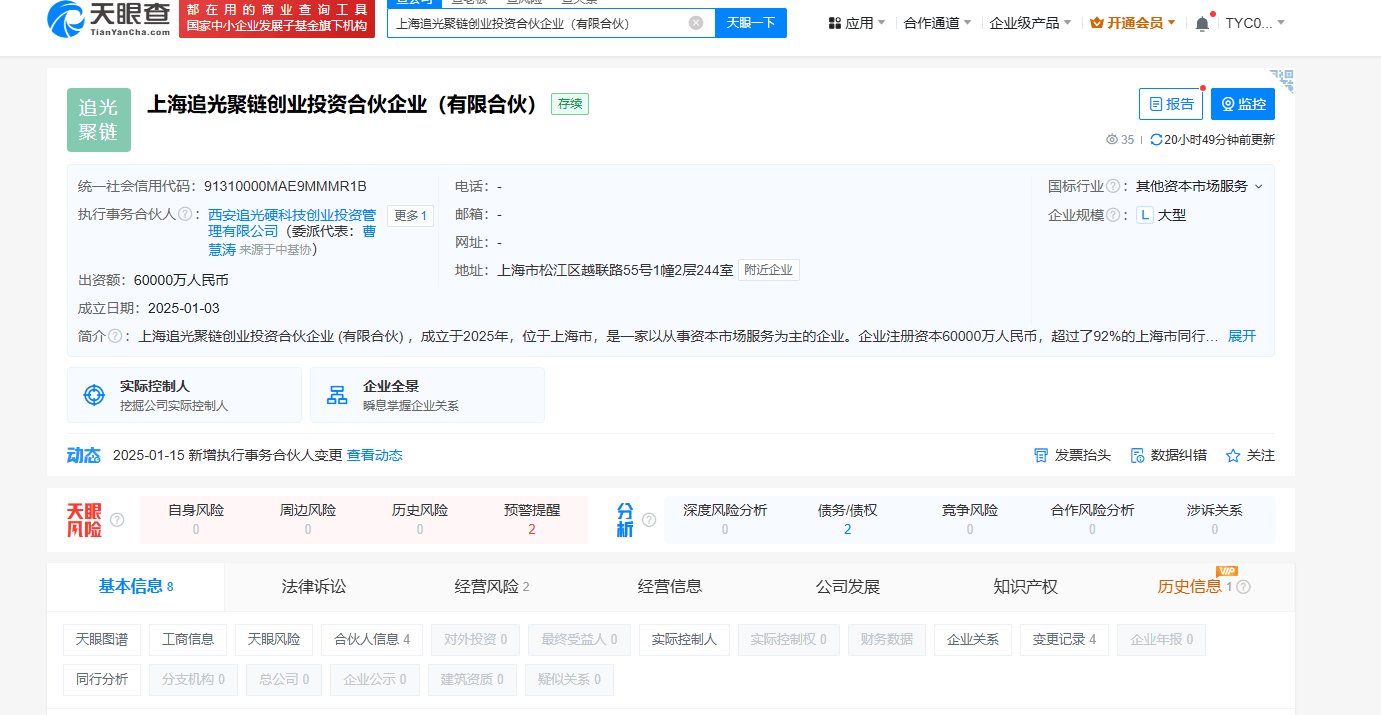Click the help icon next to 分析
The width and height of the screenshot is (1381, 715).
pos(649,520)
